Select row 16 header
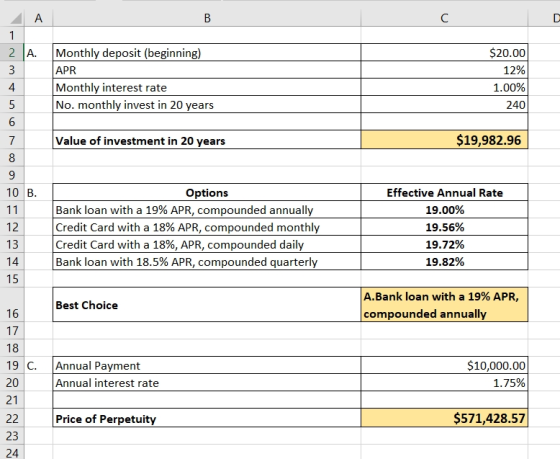 pos(12,305)
